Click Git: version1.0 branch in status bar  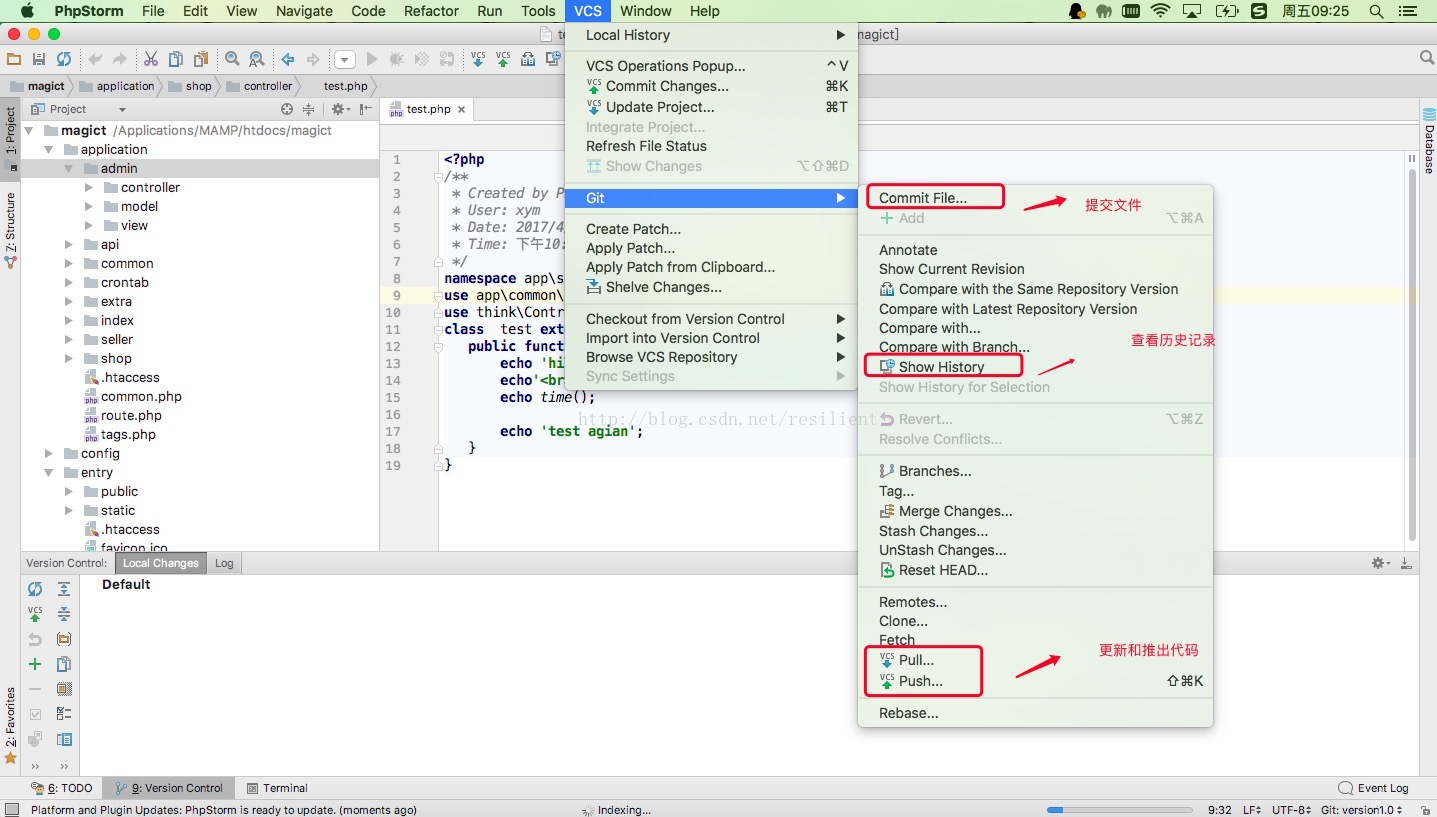point(1362,810)
